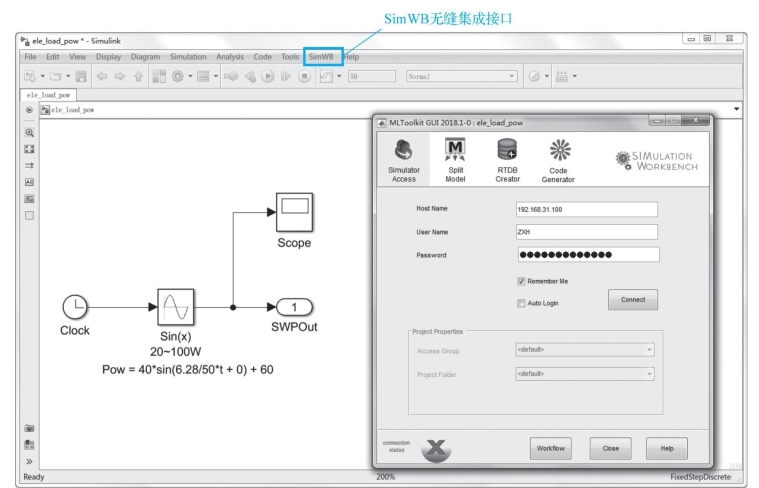Open the File menu
759x488 pixels.
(x=30, y=57)
